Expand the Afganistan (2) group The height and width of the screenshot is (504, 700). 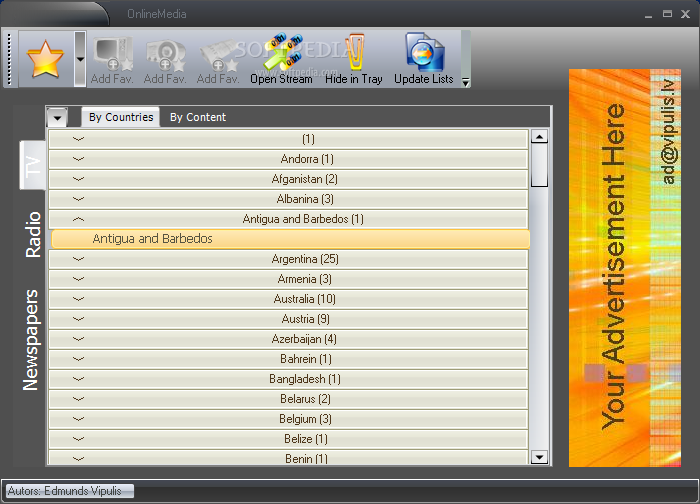point(288,179)
